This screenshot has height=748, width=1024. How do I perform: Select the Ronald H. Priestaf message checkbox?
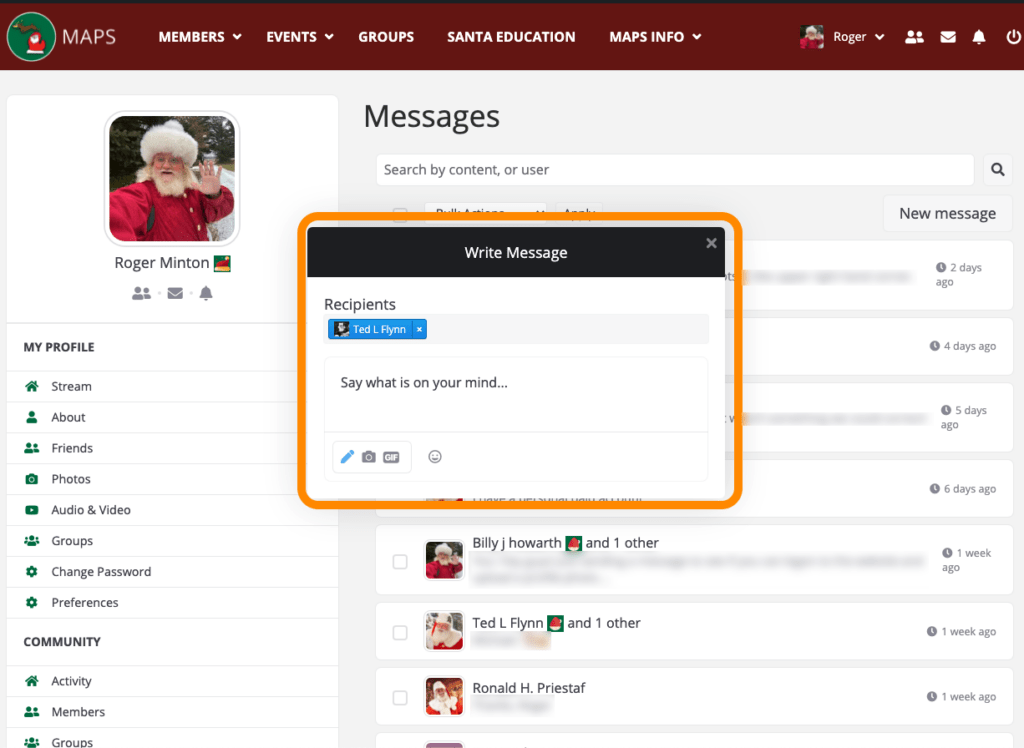pyautogui.click(x=400, y=697)
